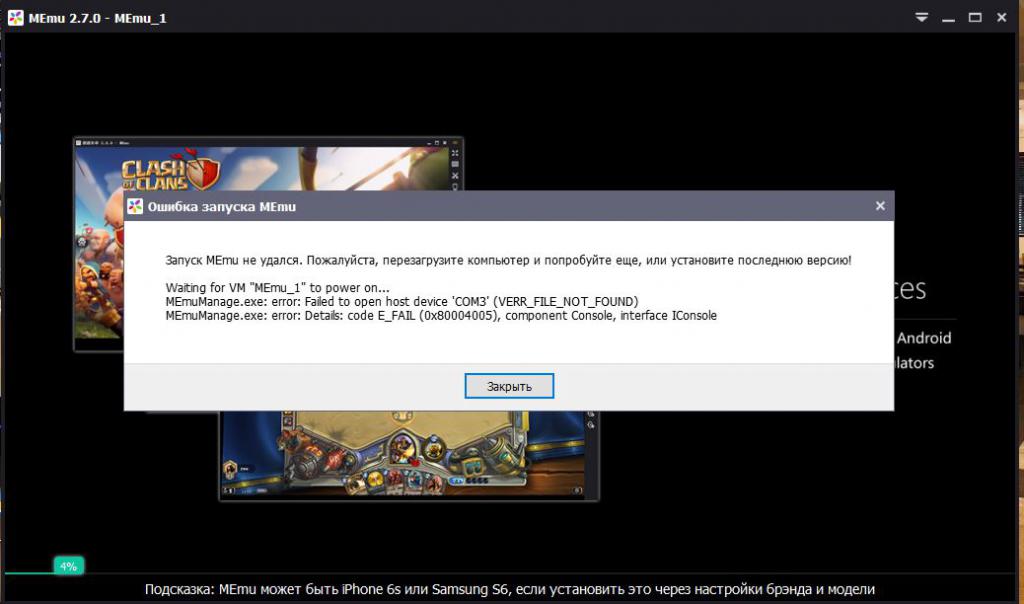
Task: Click the E_FAIL 0x80004005 error details line
Action: tap(440, 315)
